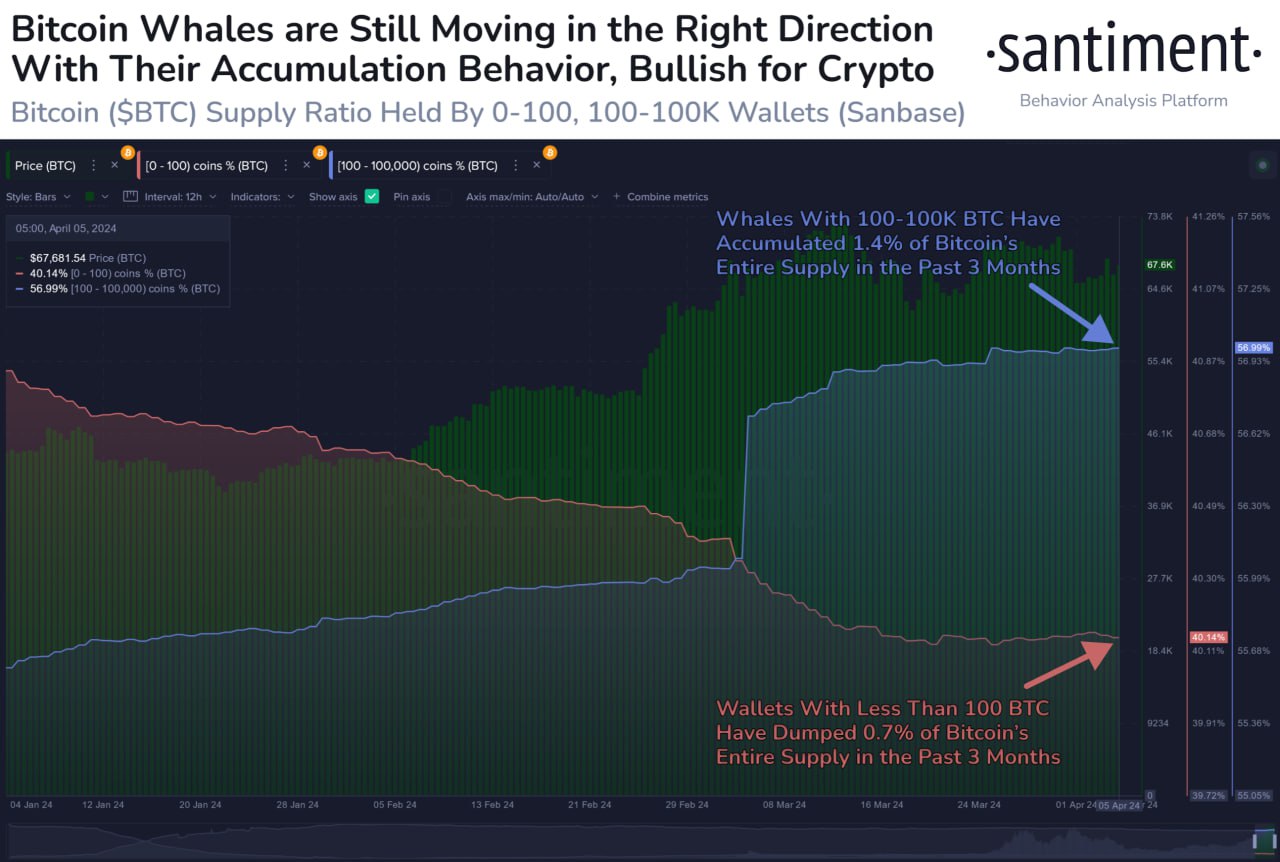
Task: Open options for [100 - 100,000) coins metric
Action: pyautogui.click(x=516, y=165)
